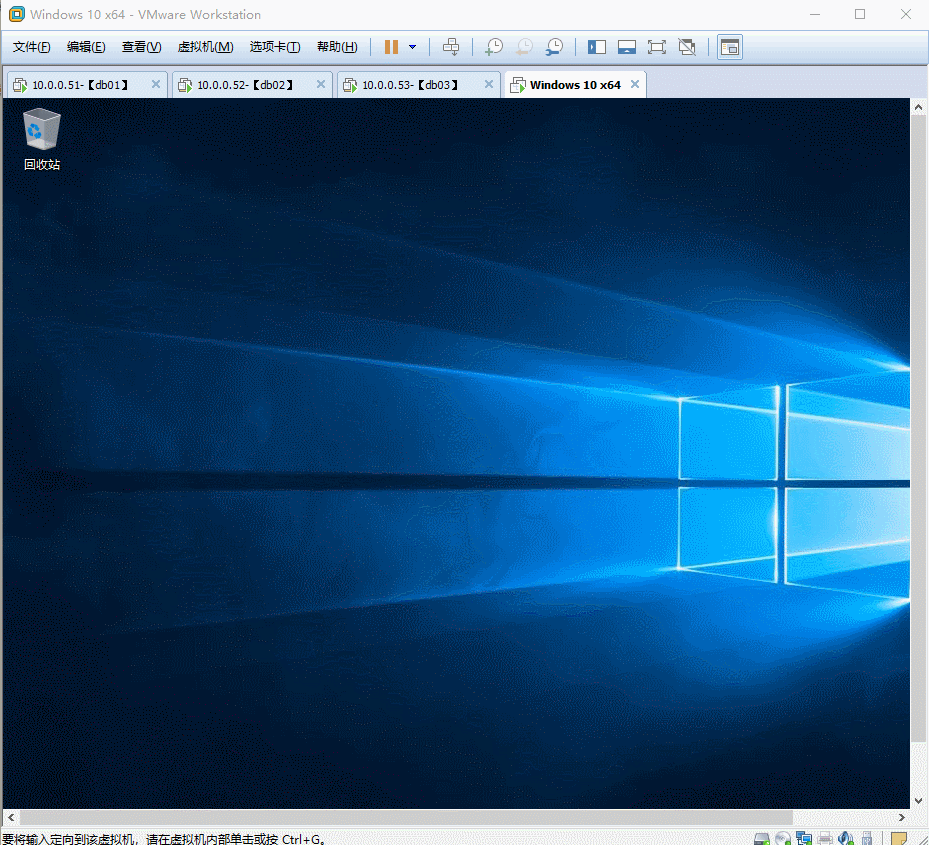Open the 文件(F) menu

point(31,47)
